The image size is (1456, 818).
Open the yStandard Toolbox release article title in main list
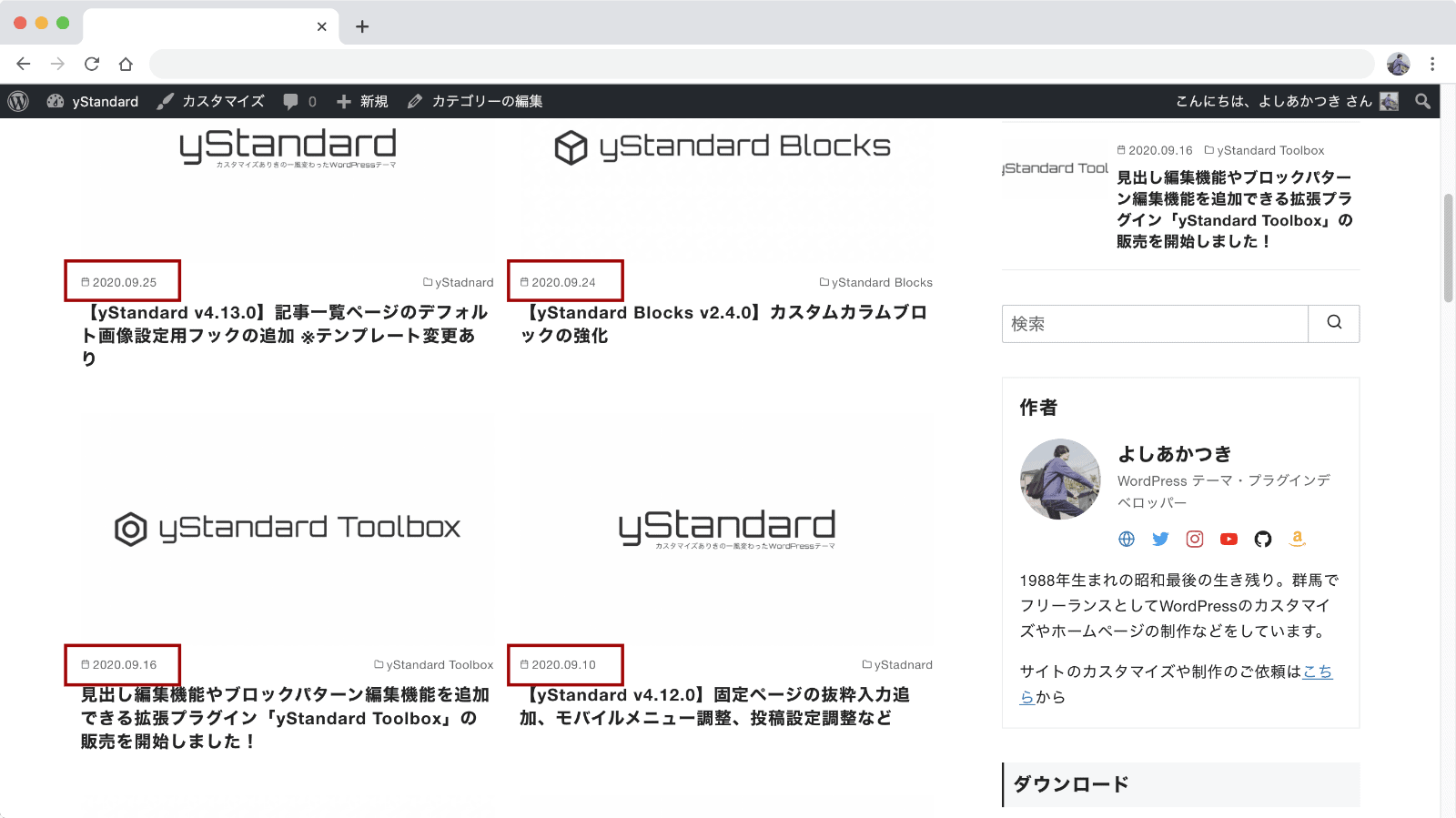(285, 717)
